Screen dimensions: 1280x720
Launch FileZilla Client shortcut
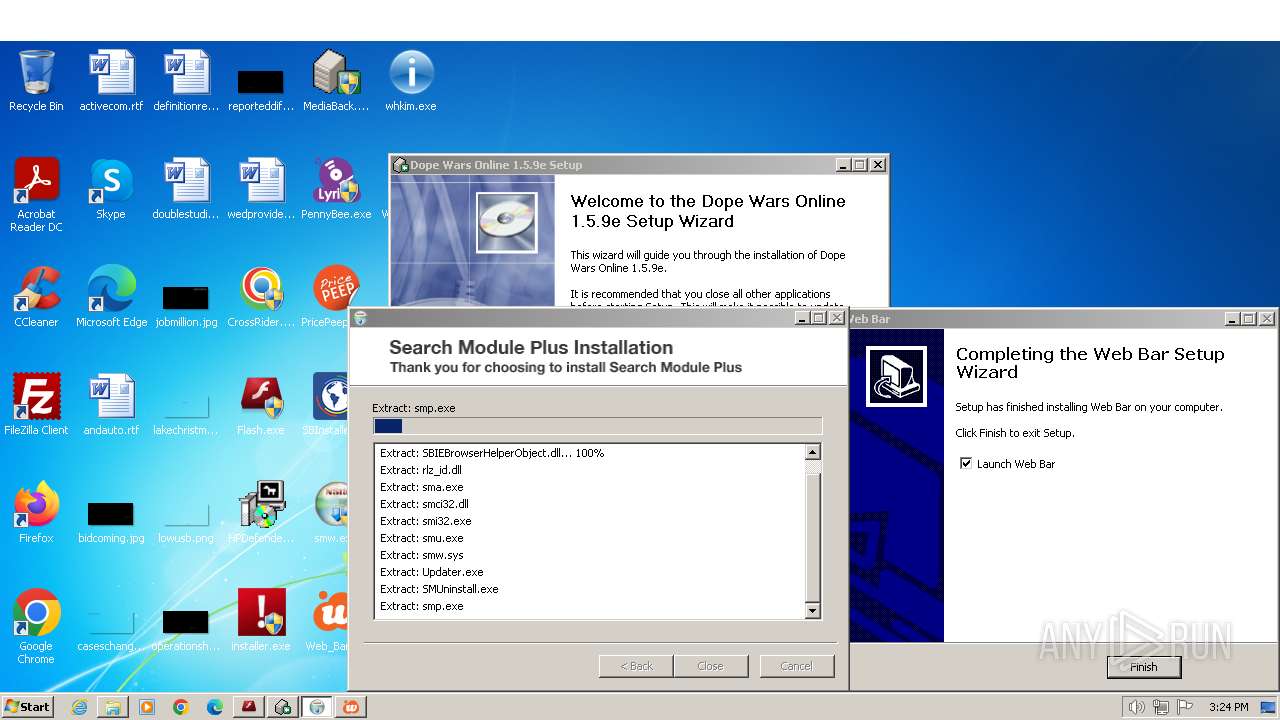(x=36, y=405)
